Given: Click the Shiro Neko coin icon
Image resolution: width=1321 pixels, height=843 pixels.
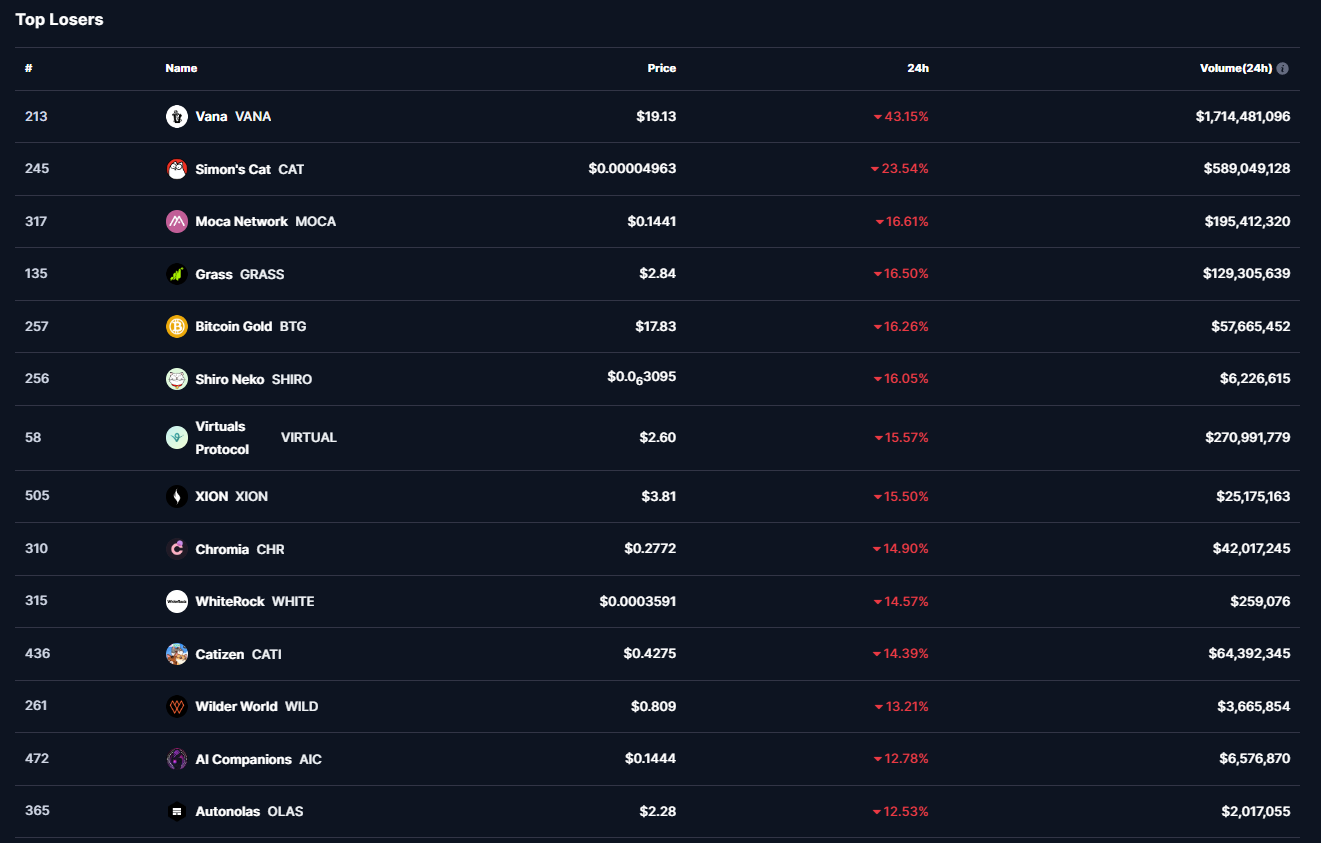Looking at the screenshot, I should tap(176, 379).
